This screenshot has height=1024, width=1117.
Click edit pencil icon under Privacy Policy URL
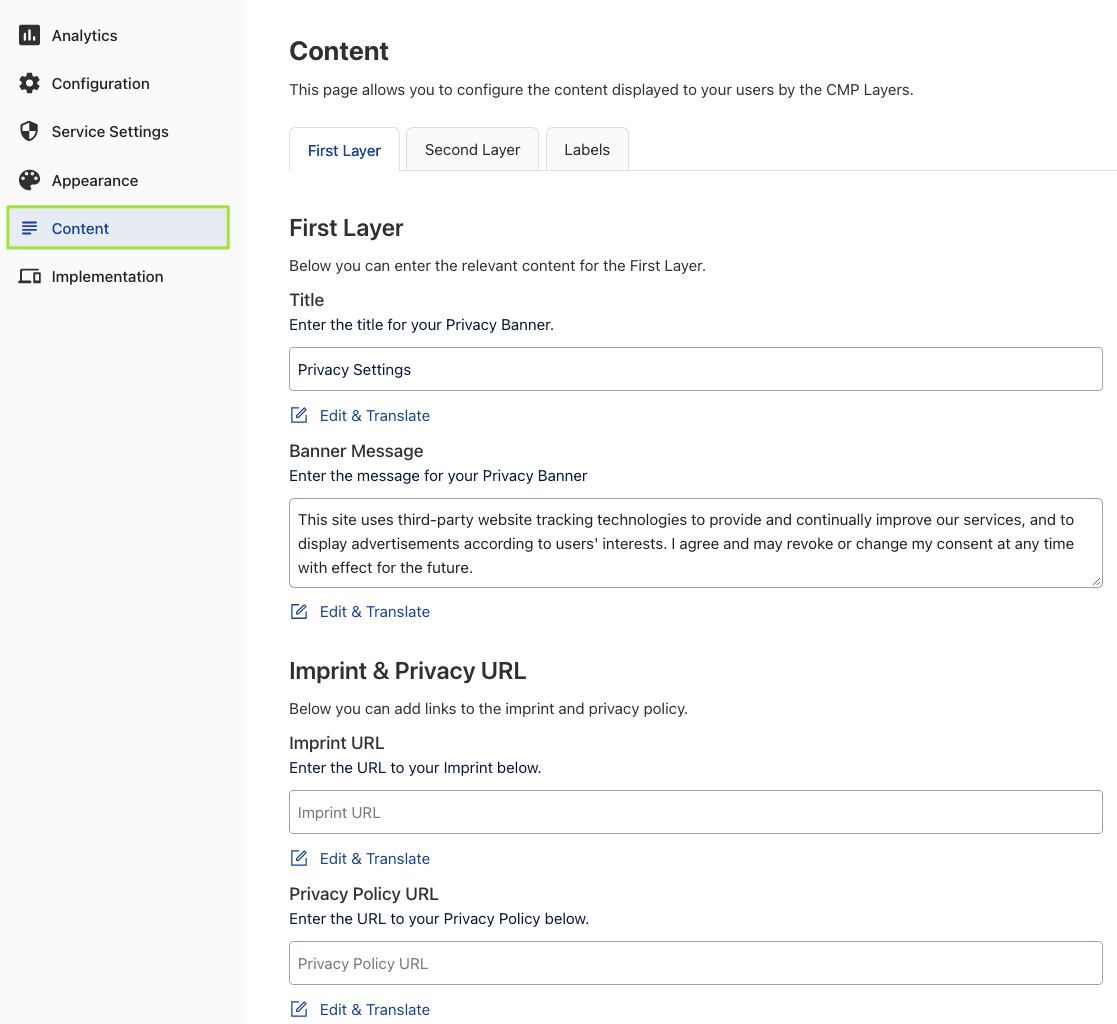(299, 1010)
